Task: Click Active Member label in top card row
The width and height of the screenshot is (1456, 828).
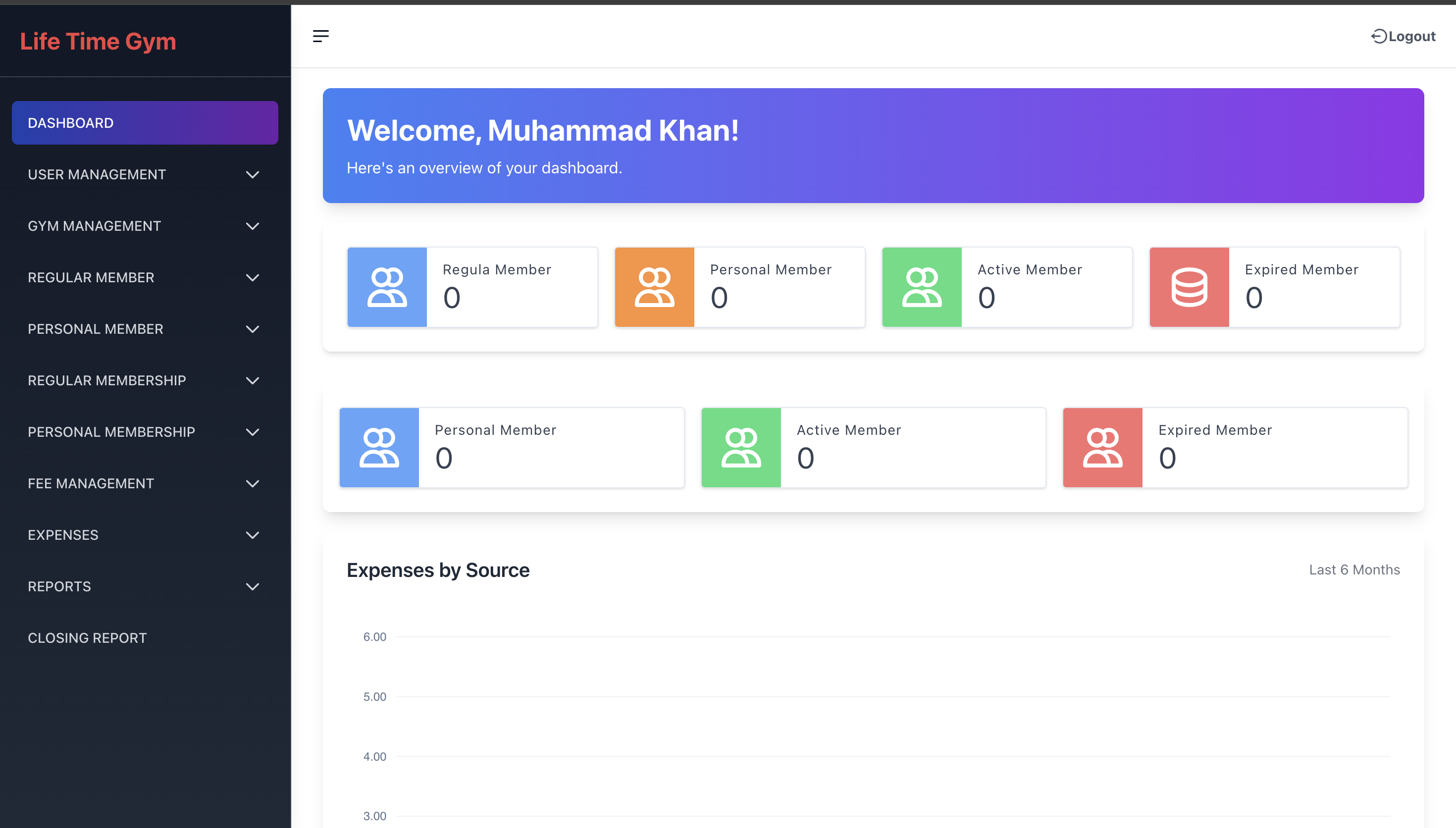Action: point(1030,269)
